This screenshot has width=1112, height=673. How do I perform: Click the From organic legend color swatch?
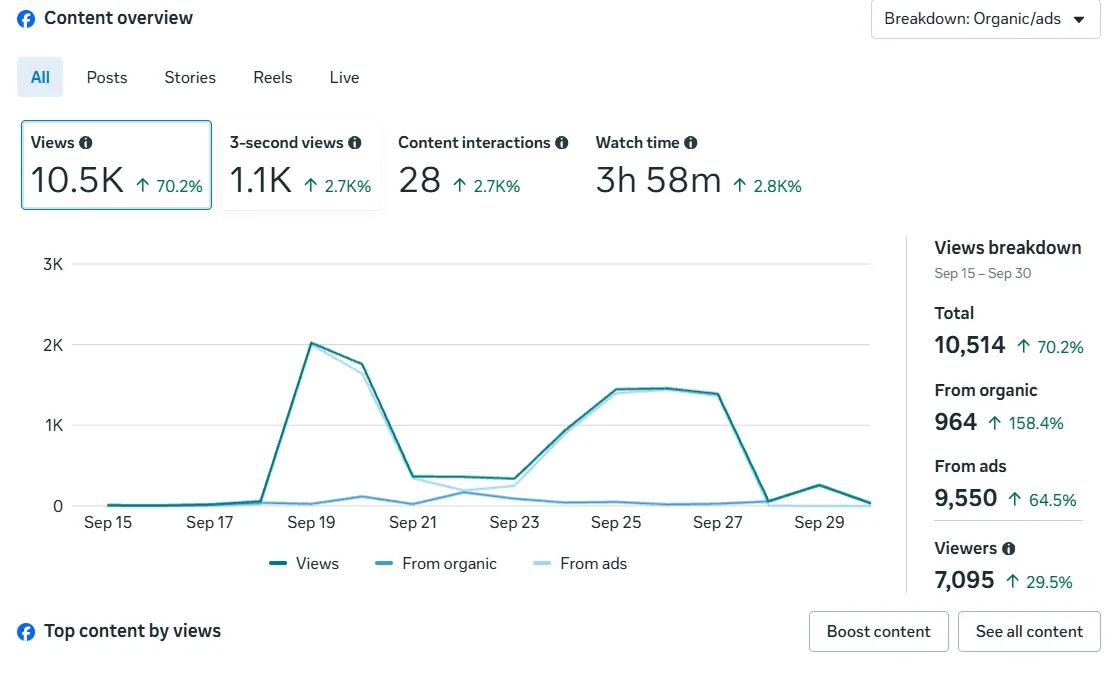(x=384, y=564)
